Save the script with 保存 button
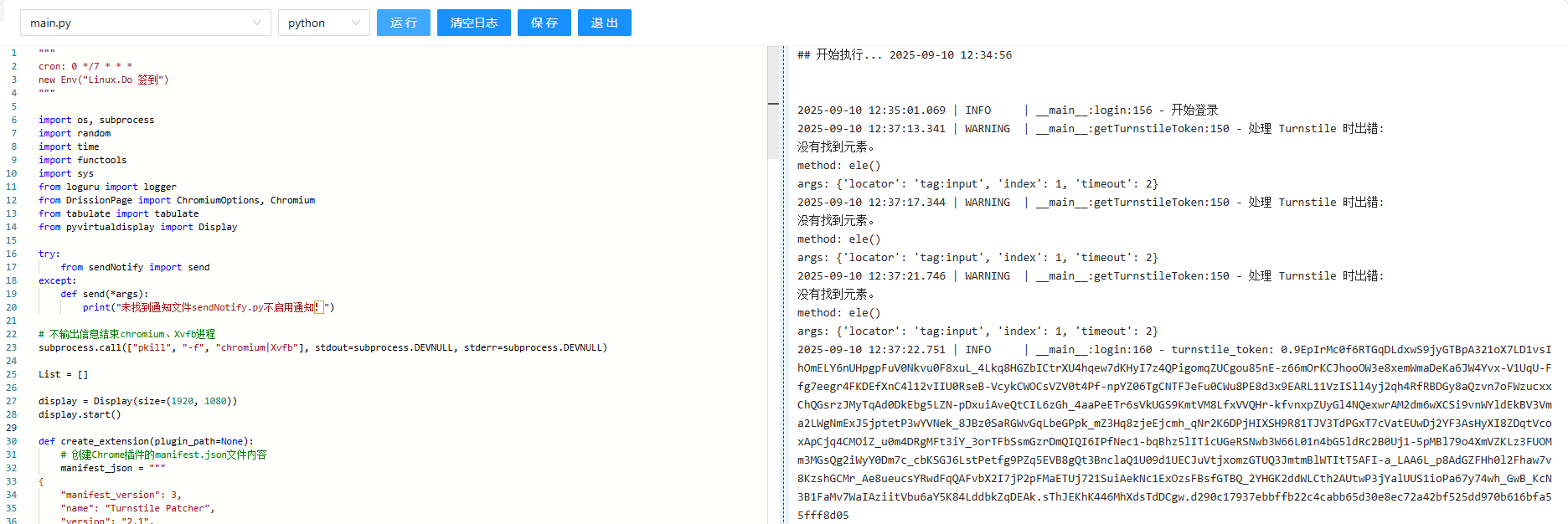Image resolution: width=1568 pixels, height=524 pixels. tap(544, 23)
